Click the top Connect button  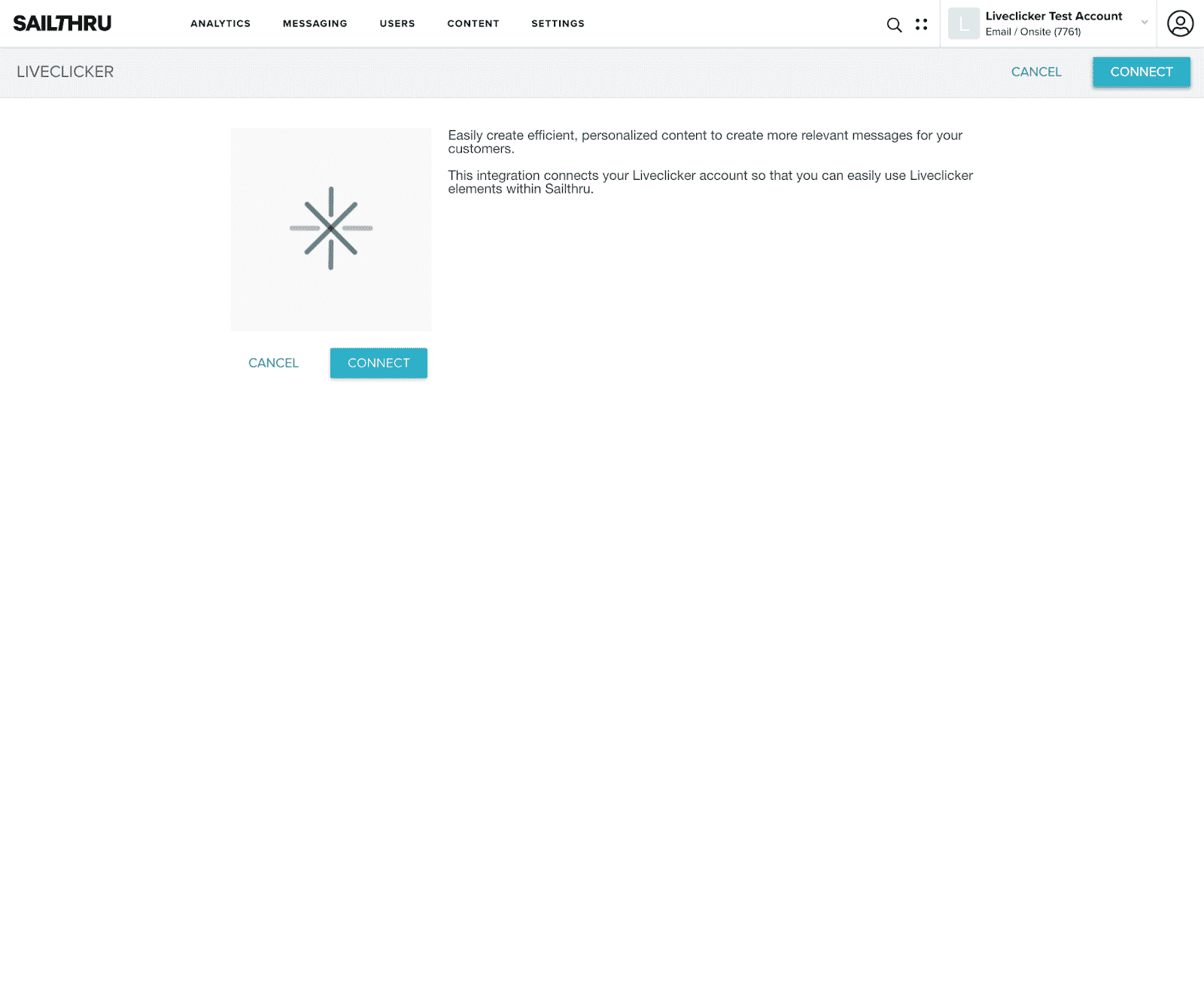[x=1141, y=72]
